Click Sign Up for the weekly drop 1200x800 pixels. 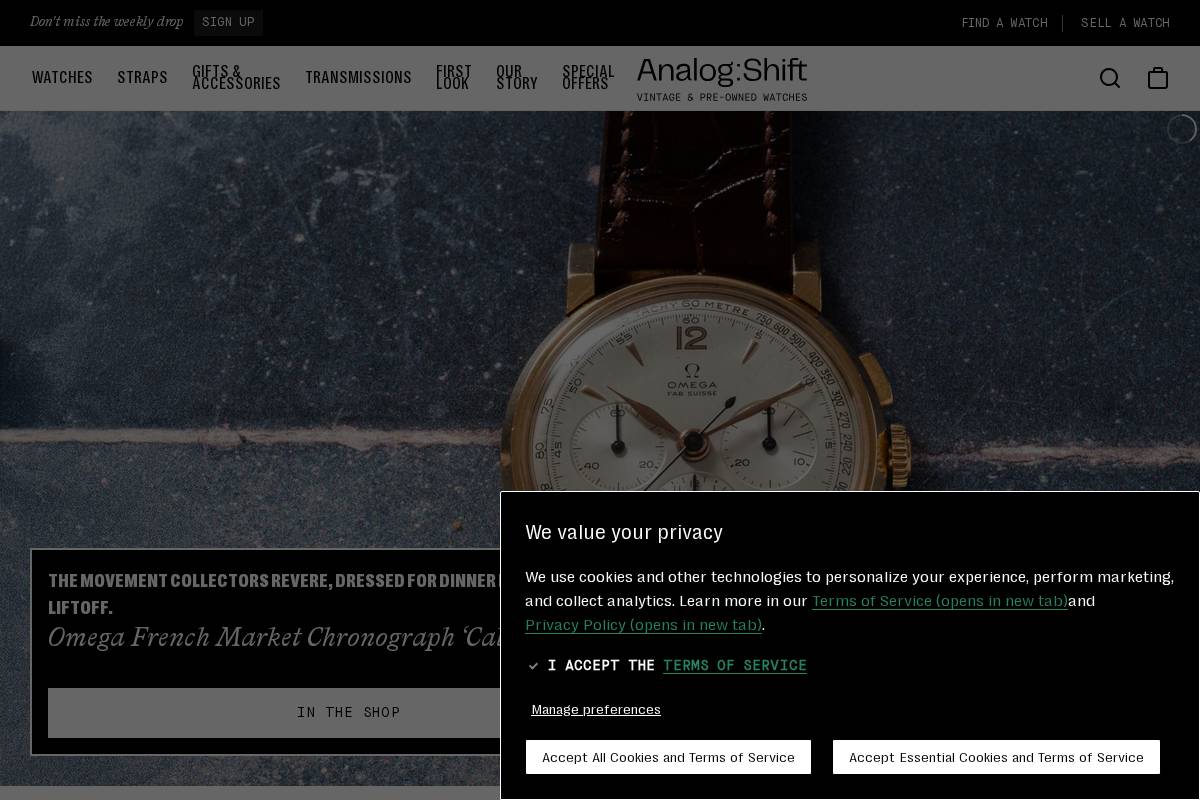pos(228,23)
